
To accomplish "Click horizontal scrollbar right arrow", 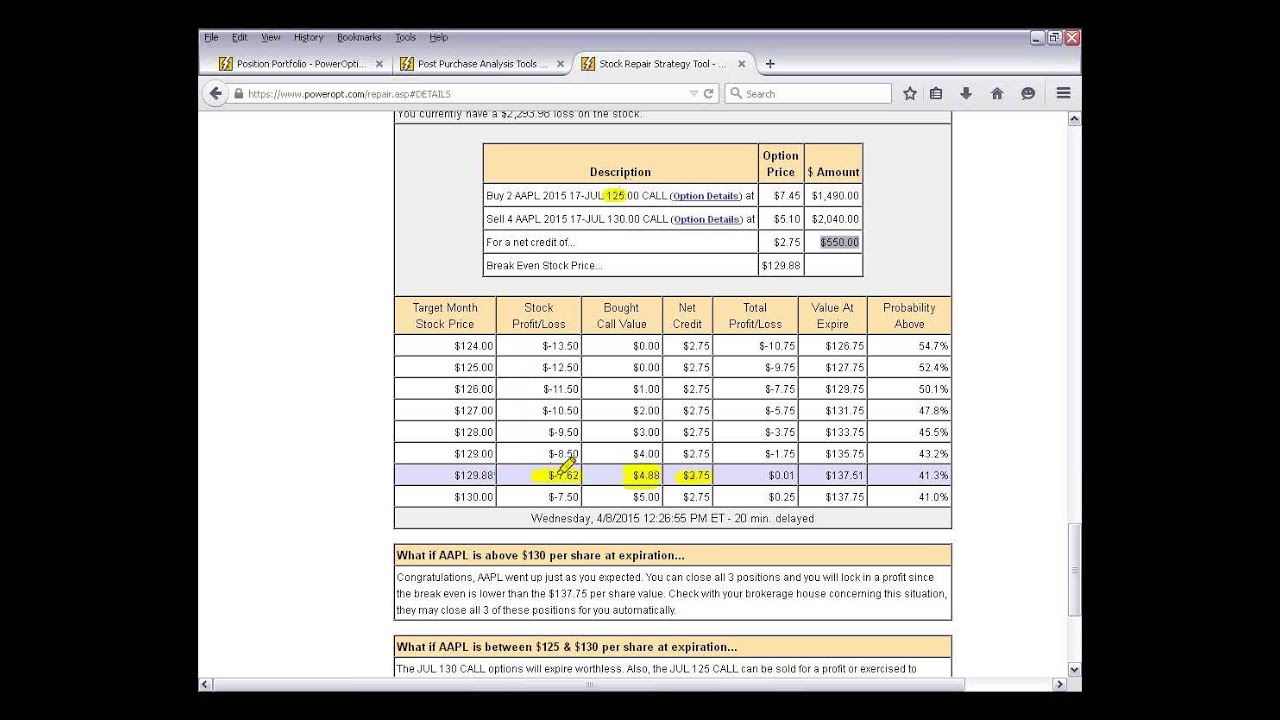I will click(x=1061, y=684).
